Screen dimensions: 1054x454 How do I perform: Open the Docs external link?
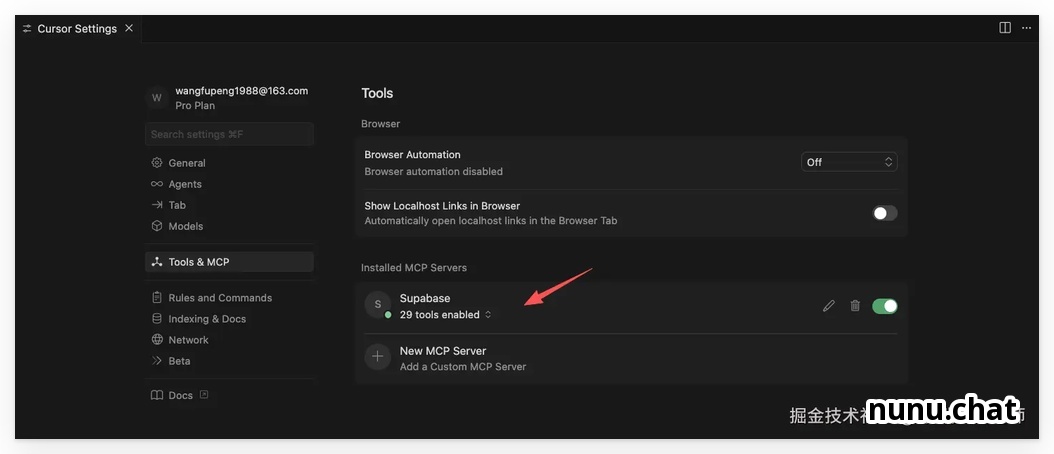point(181,395)
